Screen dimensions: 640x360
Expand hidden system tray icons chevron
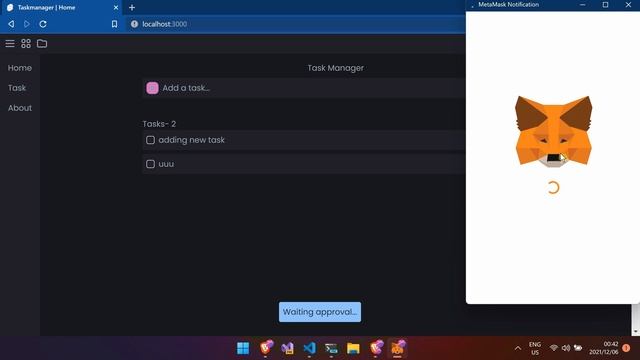(x=518, y=348)
